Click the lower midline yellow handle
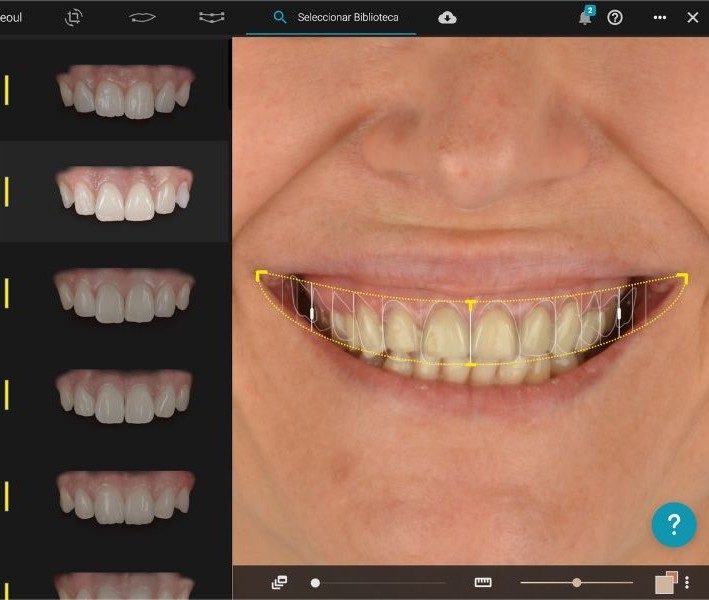Screen dimensions: 709x600 470,364
